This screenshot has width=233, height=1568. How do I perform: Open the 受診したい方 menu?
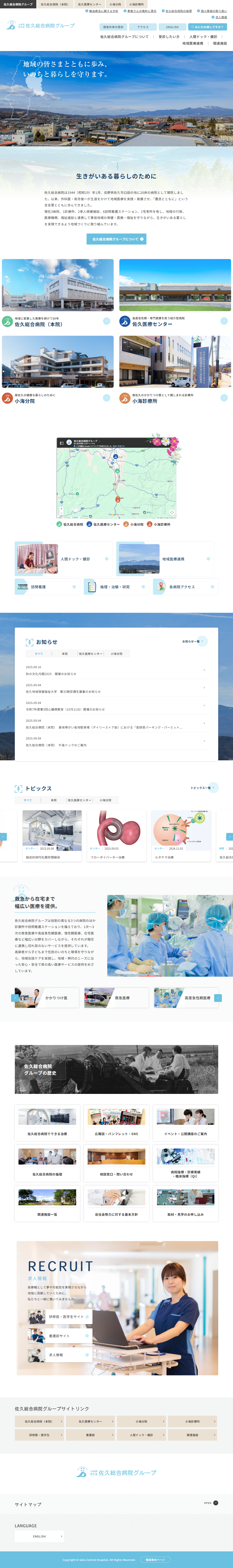point(169,36)
